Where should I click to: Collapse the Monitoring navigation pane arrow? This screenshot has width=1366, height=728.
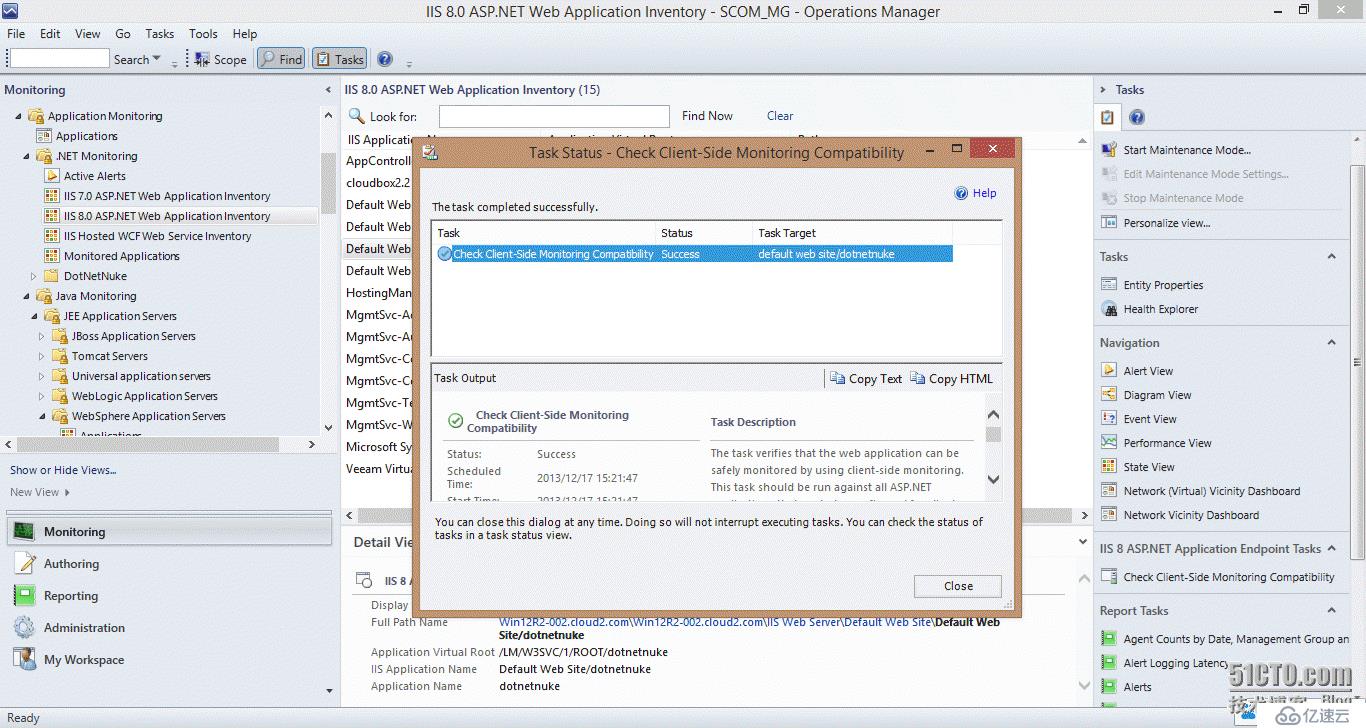[x=329, y=90]
